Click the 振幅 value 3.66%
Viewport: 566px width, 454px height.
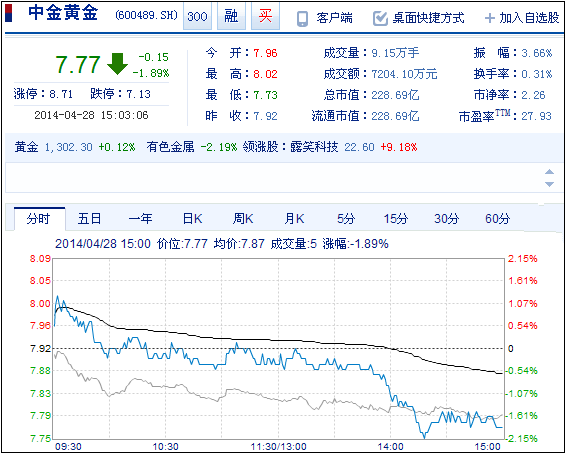(537, 54)
